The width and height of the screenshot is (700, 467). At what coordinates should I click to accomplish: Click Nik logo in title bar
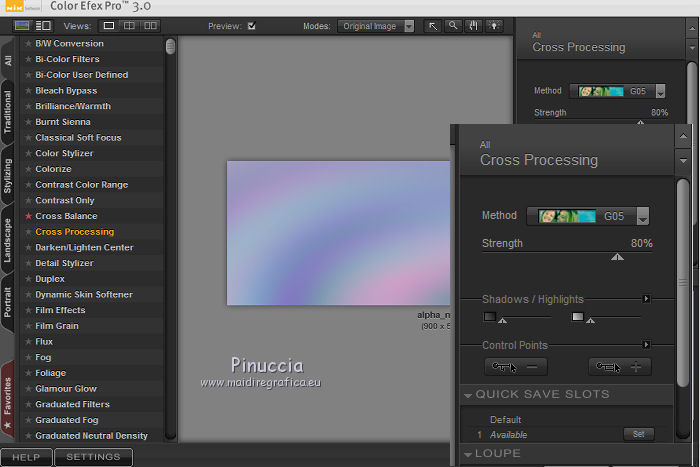click(15, 7)
